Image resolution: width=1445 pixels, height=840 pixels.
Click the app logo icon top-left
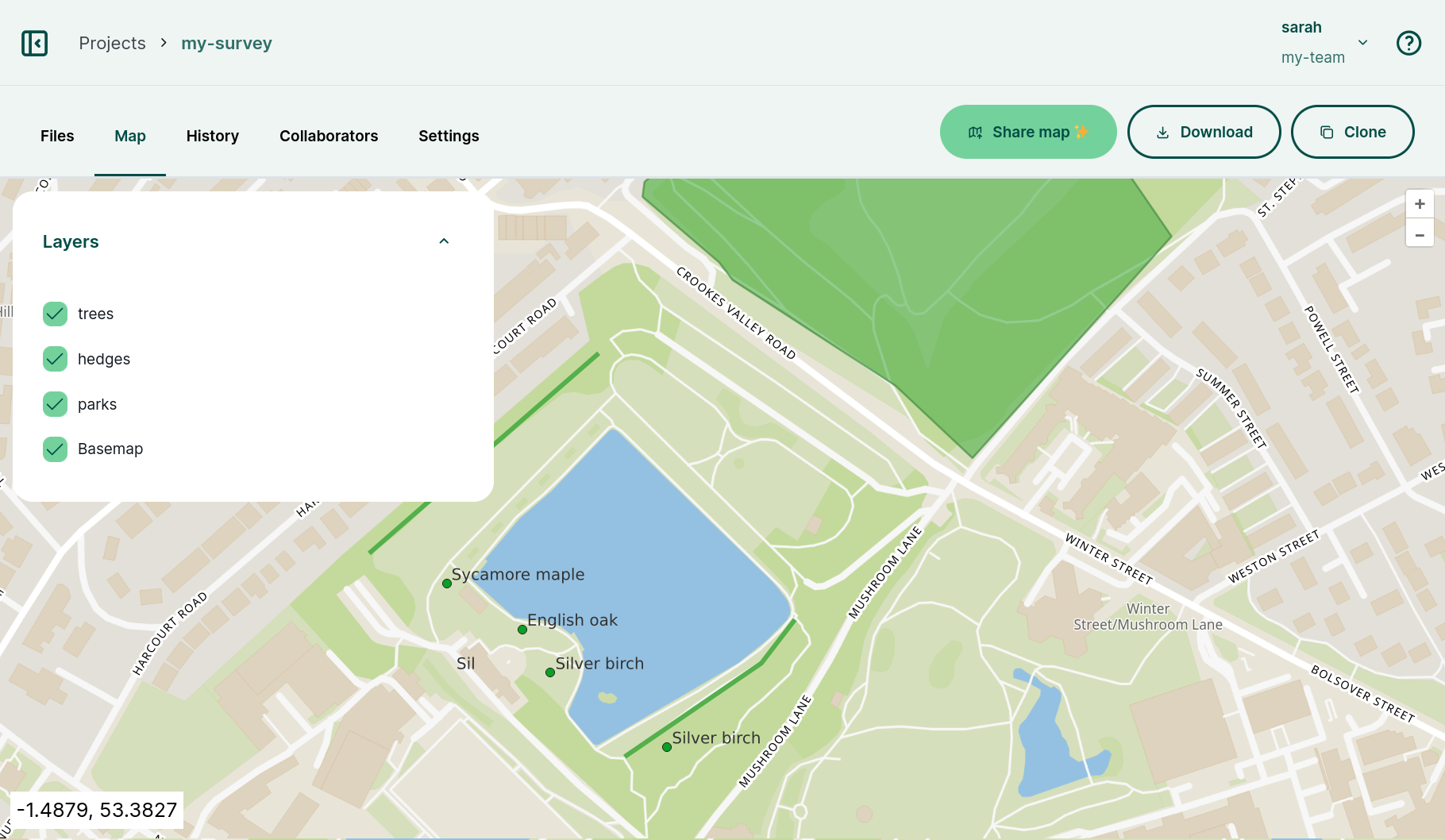pos(34,43)
